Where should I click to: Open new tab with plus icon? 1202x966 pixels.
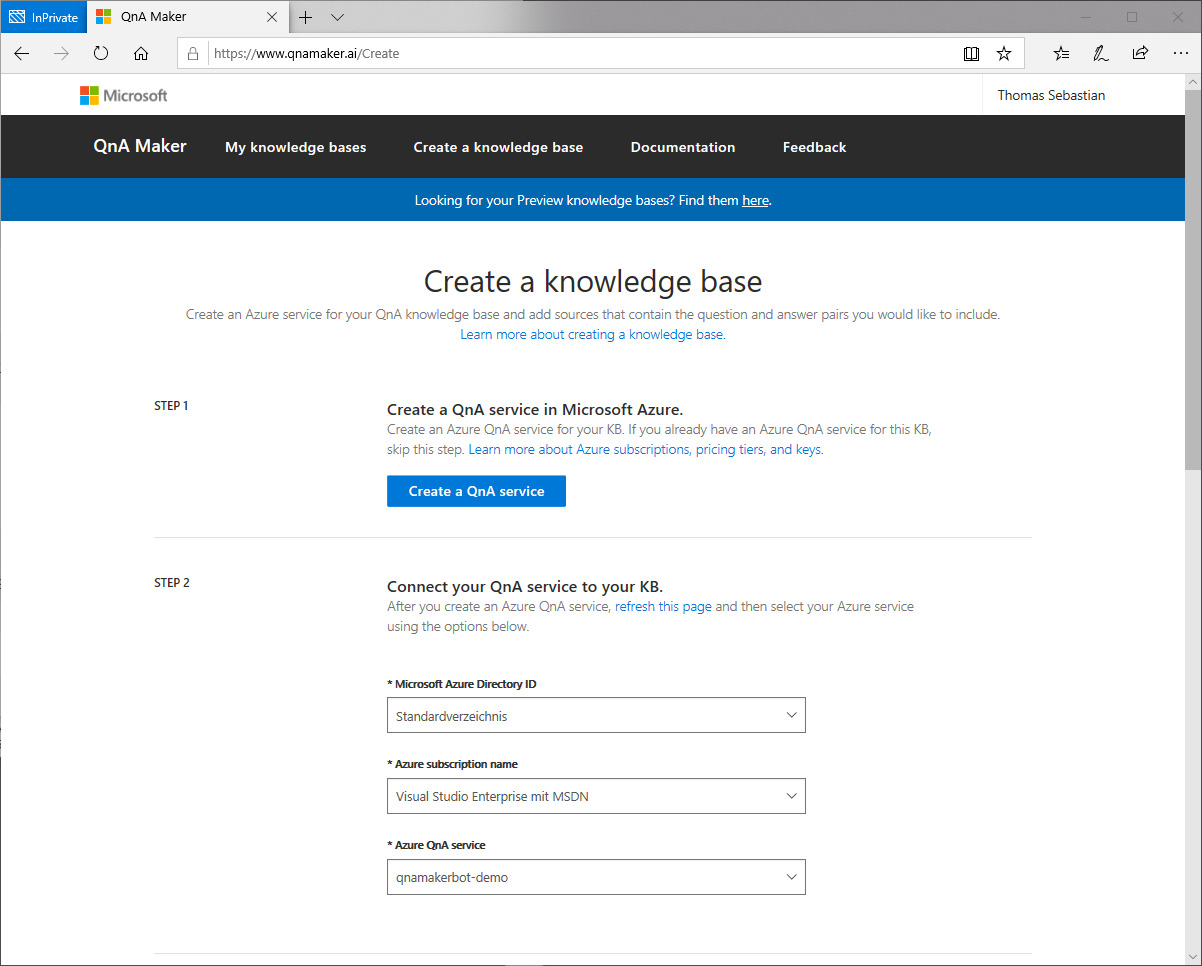coord(306,17)
